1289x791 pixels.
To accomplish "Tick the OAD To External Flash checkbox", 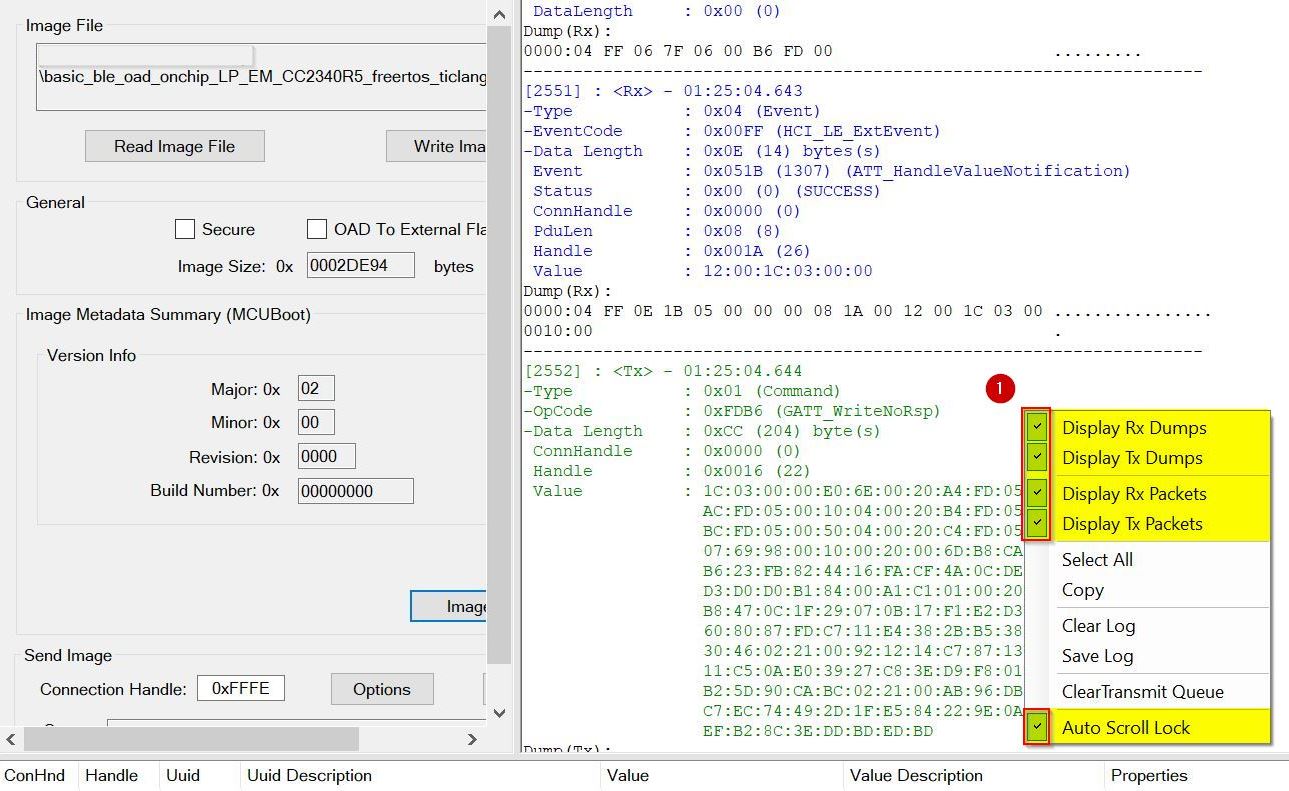I will (x=317, y=229).
